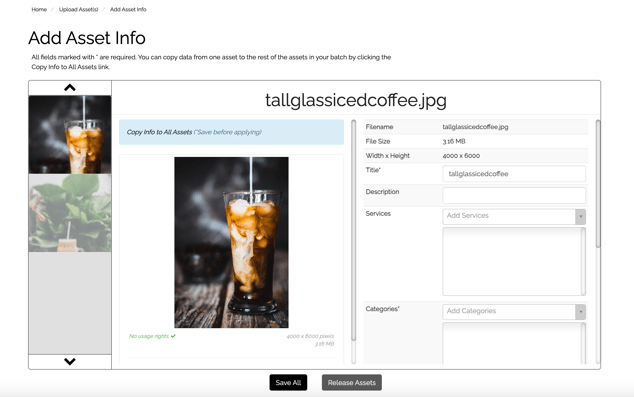Select the iced coffee thumbnail
This screenshot has height=397, width=634.
pos(70,135)
